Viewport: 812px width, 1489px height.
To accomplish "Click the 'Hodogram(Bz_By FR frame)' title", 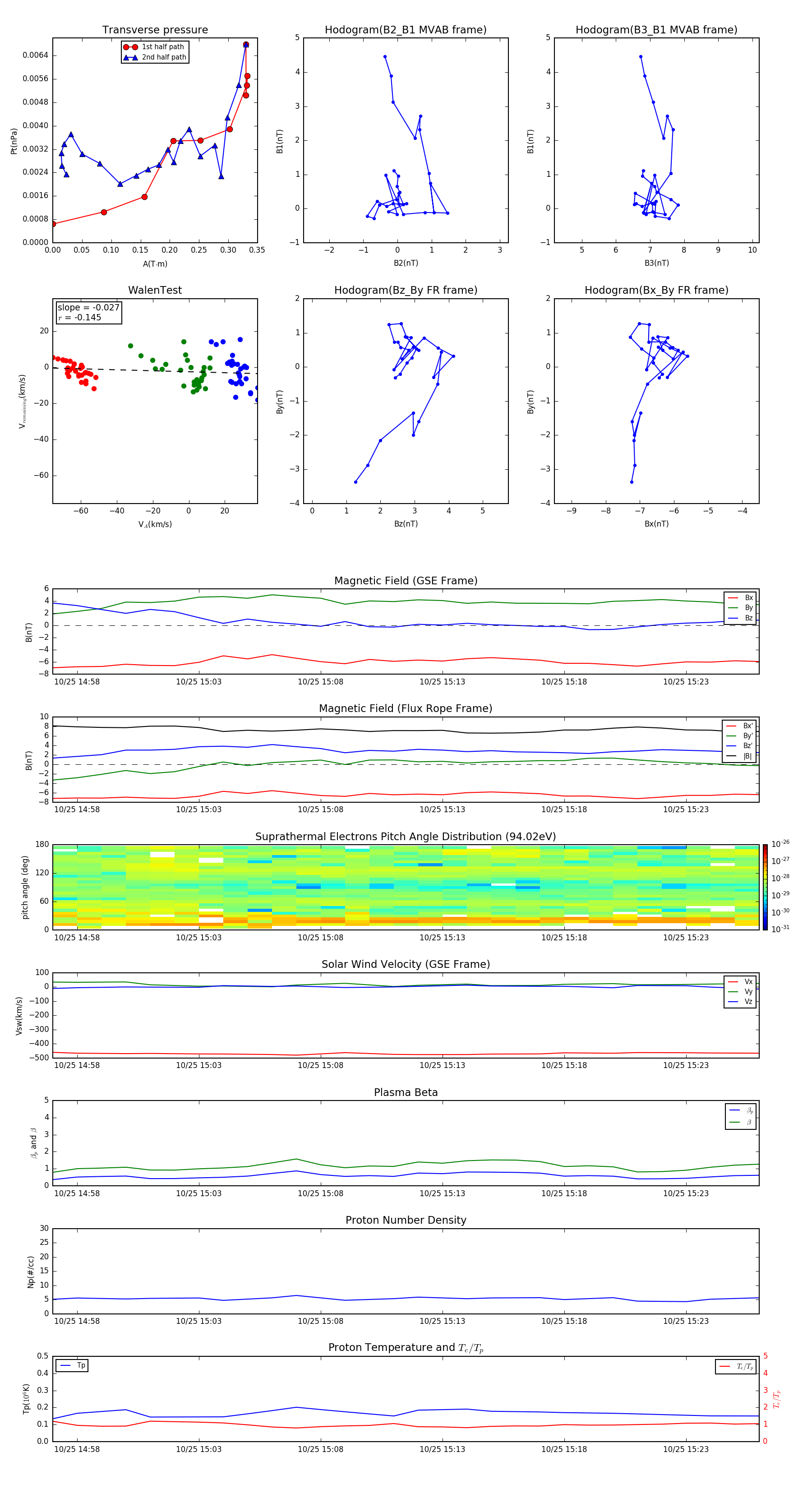I will (406, 290).
